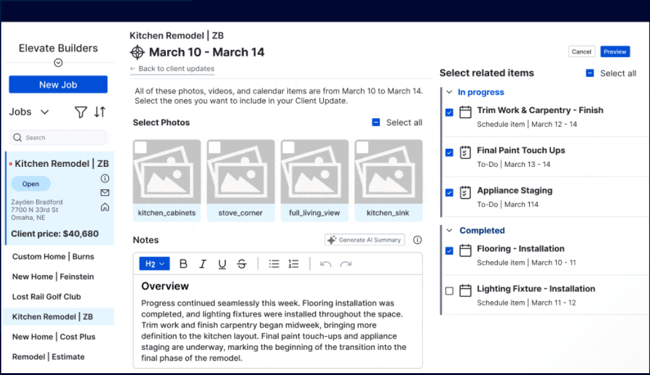Viewport: 650px width, 375px height.
Task: Select Kitchen Remodel | ZB in job list
Action: point(58,317)
